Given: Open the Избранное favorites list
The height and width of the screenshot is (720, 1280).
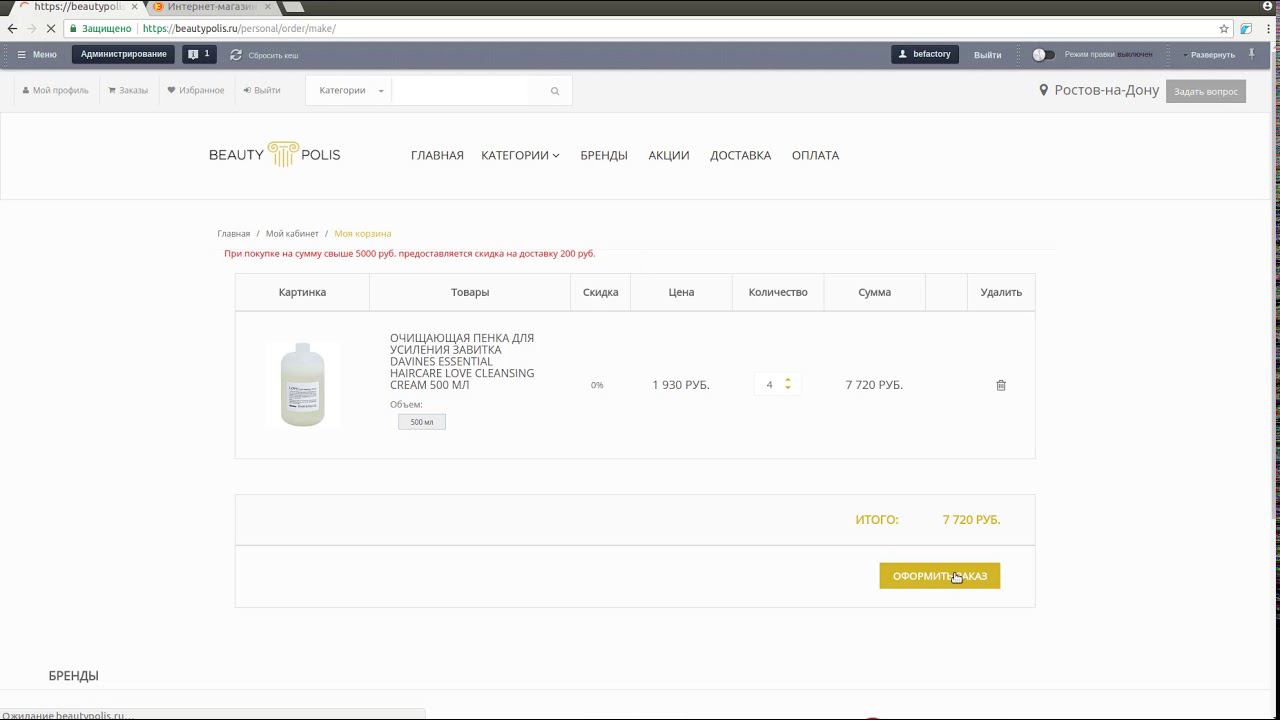Looking at the screenshot, I should pyautogui.click(x=196, y=90).
